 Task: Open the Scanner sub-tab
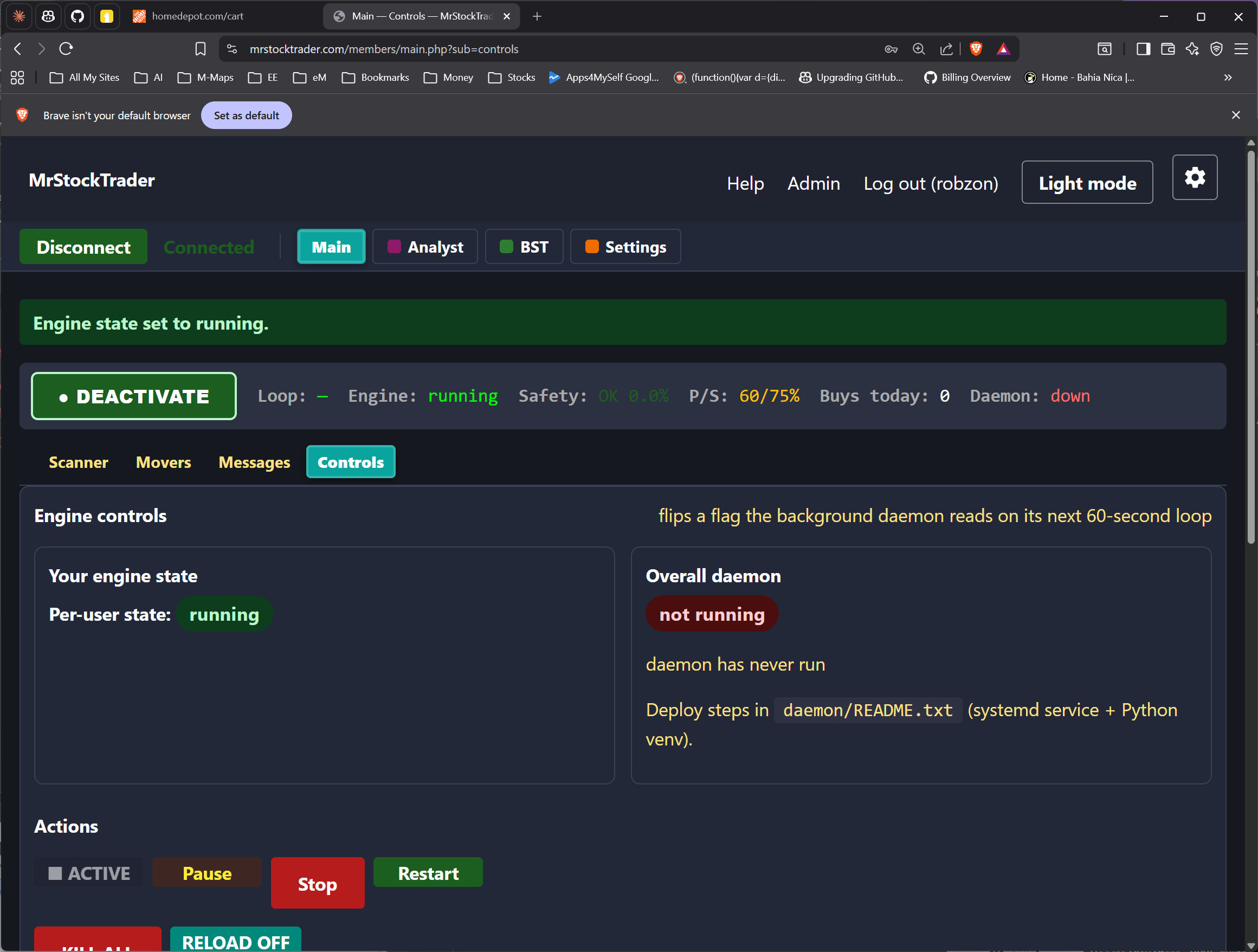[x=79, y=462]
